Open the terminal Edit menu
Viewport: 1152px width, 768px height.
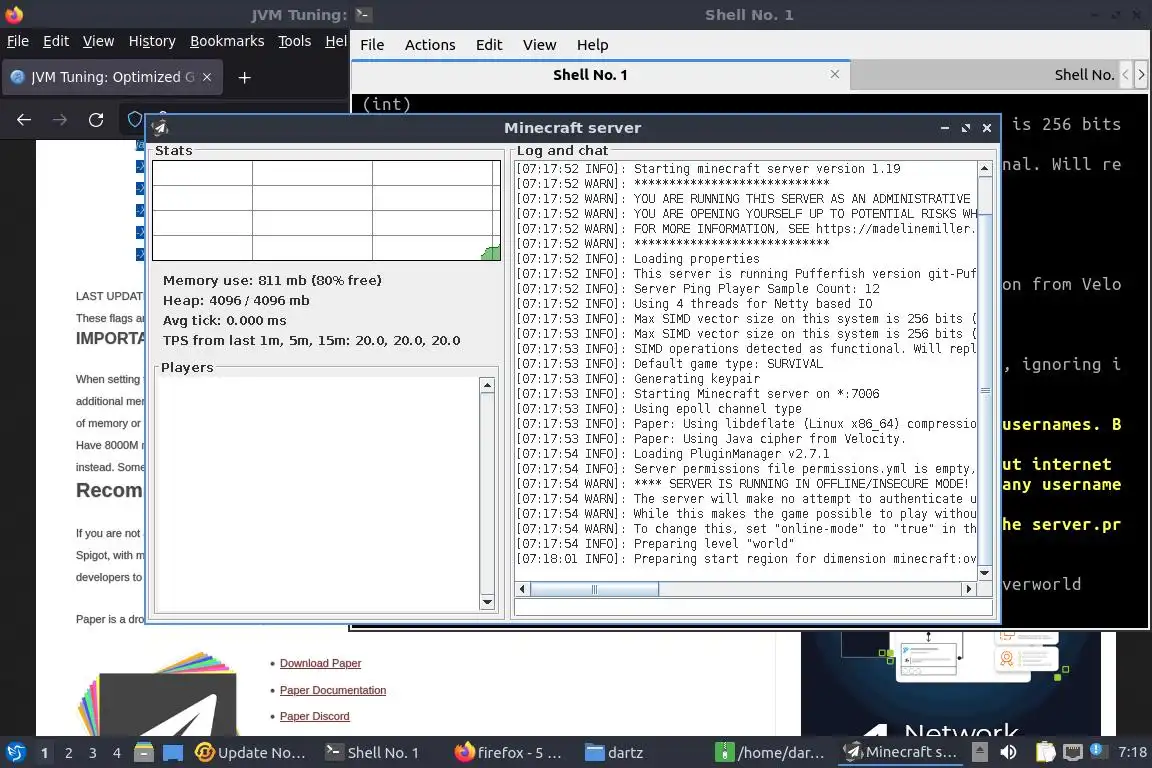[x=489, y=45]
